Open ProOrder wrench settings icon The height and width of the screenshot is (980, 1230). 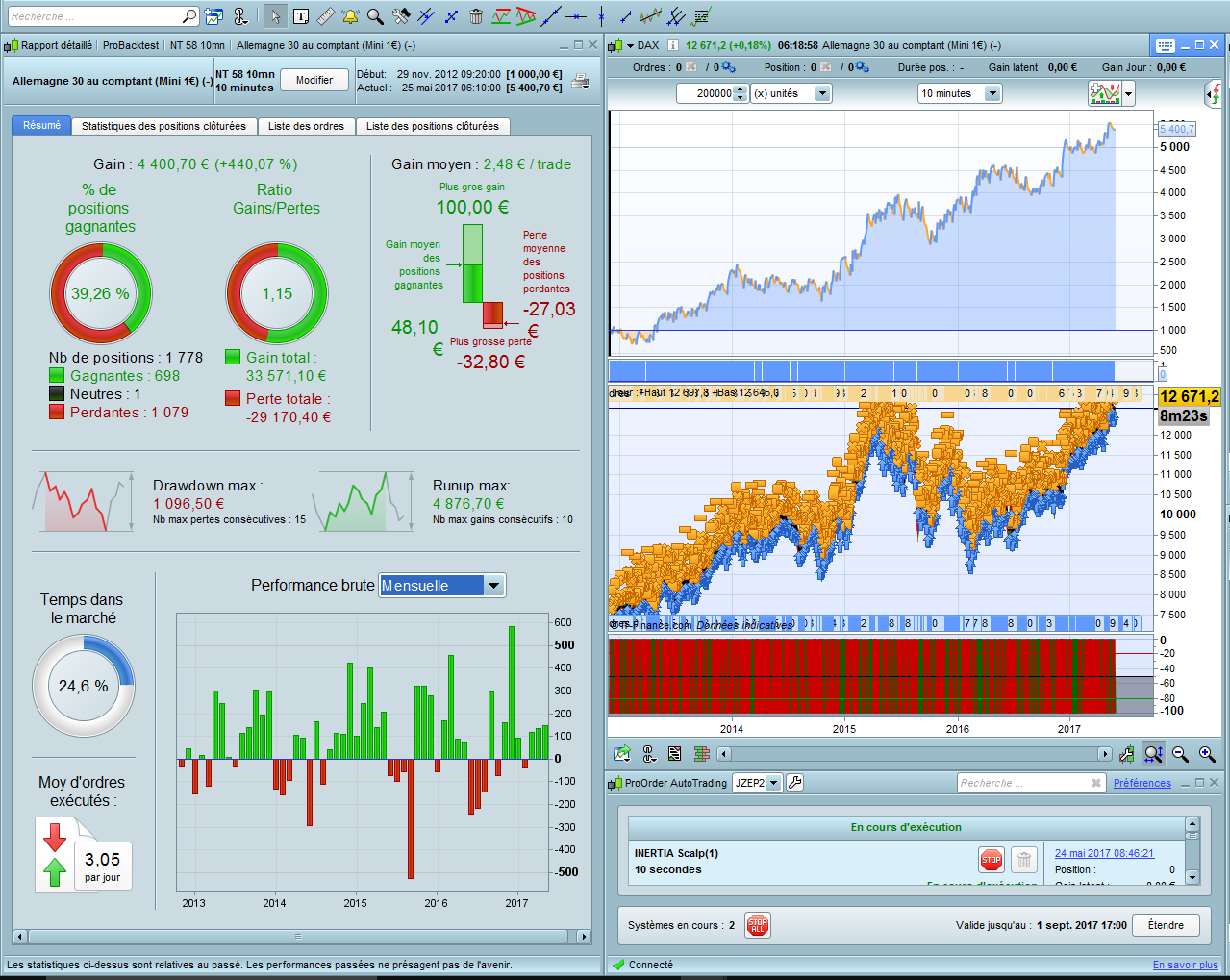(x=794, y=783)
